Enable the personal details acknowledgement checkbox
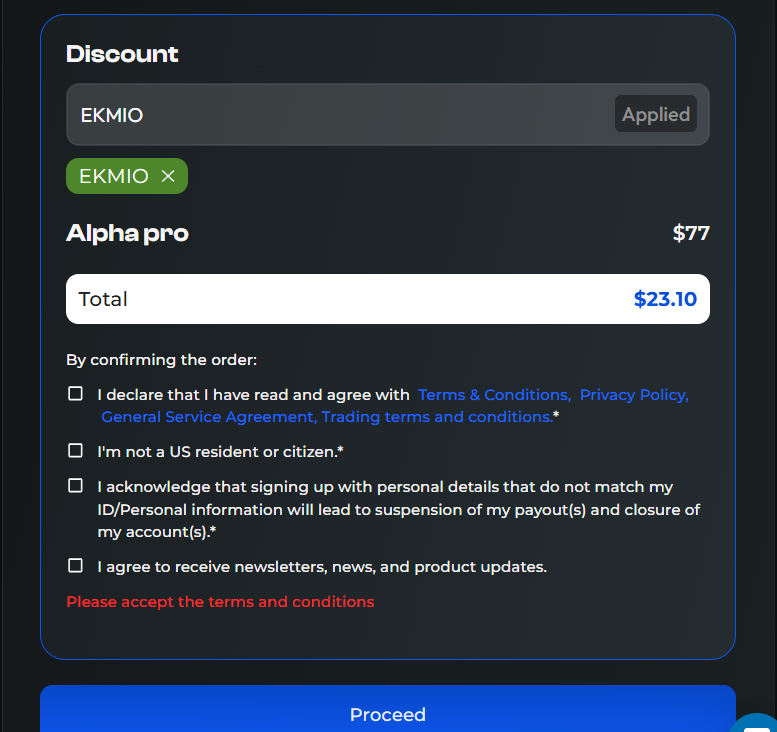 click(75, 486)
